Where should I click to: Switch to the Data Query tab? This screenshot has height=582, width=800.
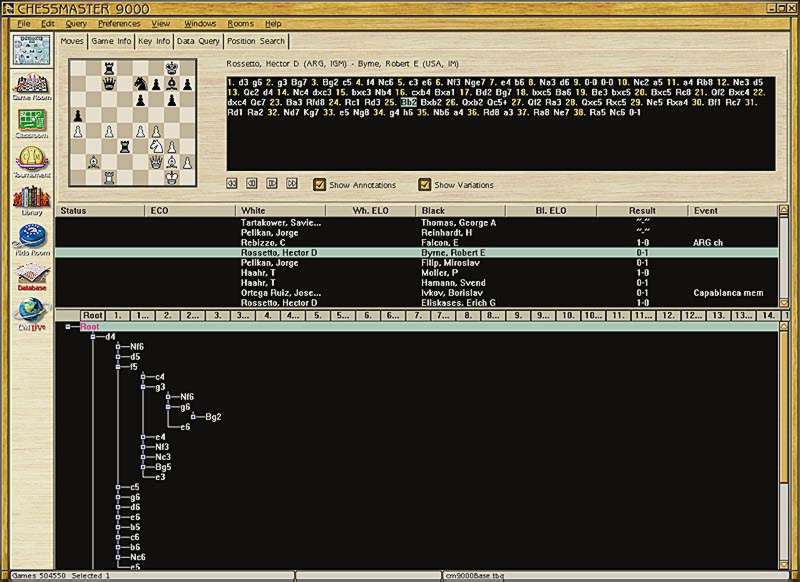[x=198, y=41]
